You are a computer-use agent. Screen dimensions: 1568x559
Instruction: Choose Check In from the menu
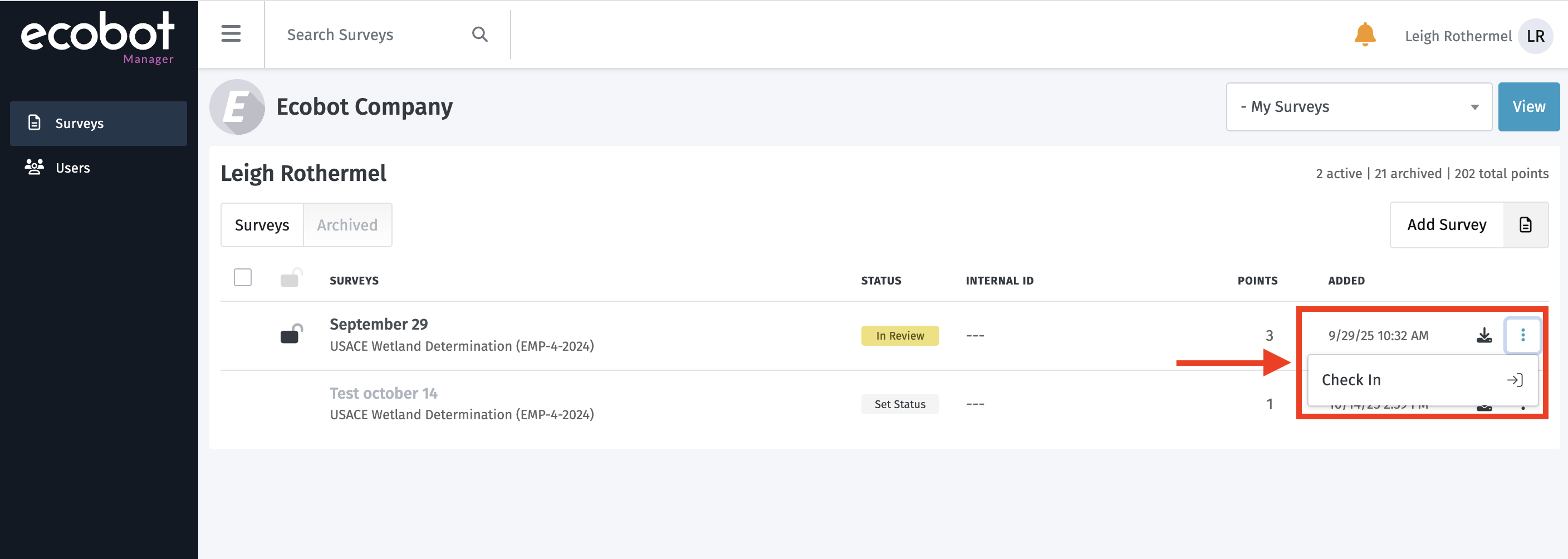pos(1422,380)
